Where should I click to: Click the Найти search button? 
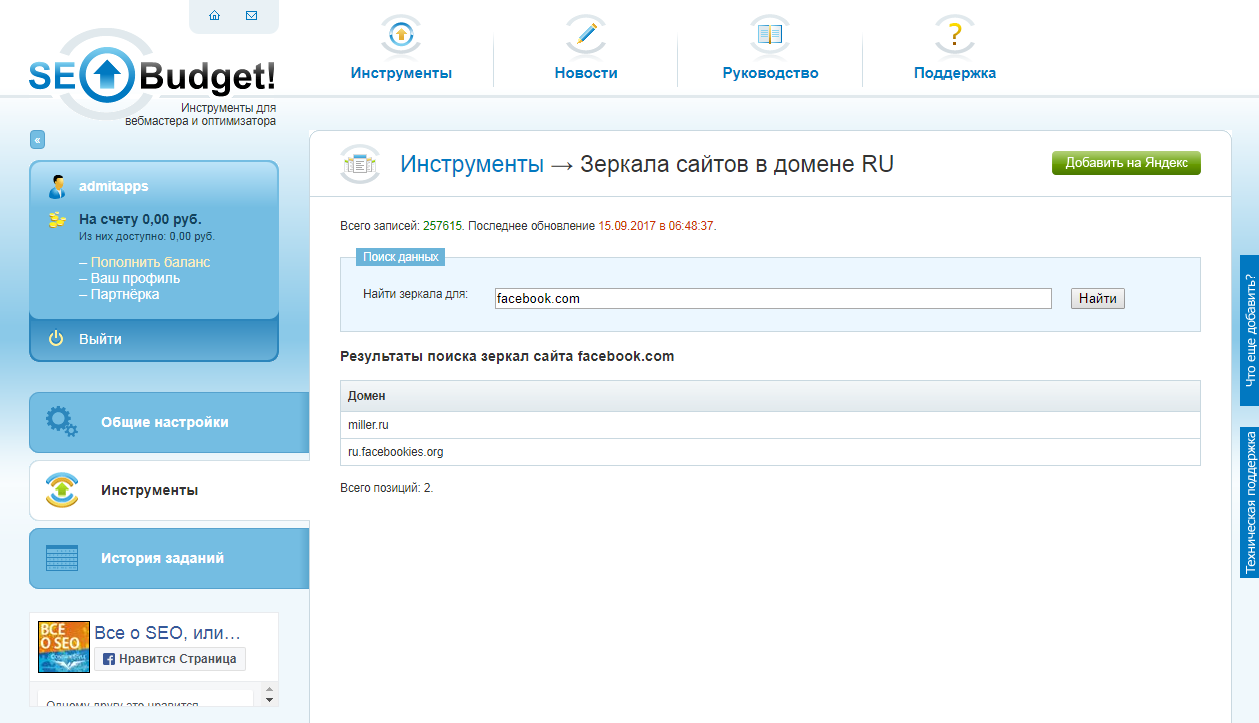[x=1096, y=298]
